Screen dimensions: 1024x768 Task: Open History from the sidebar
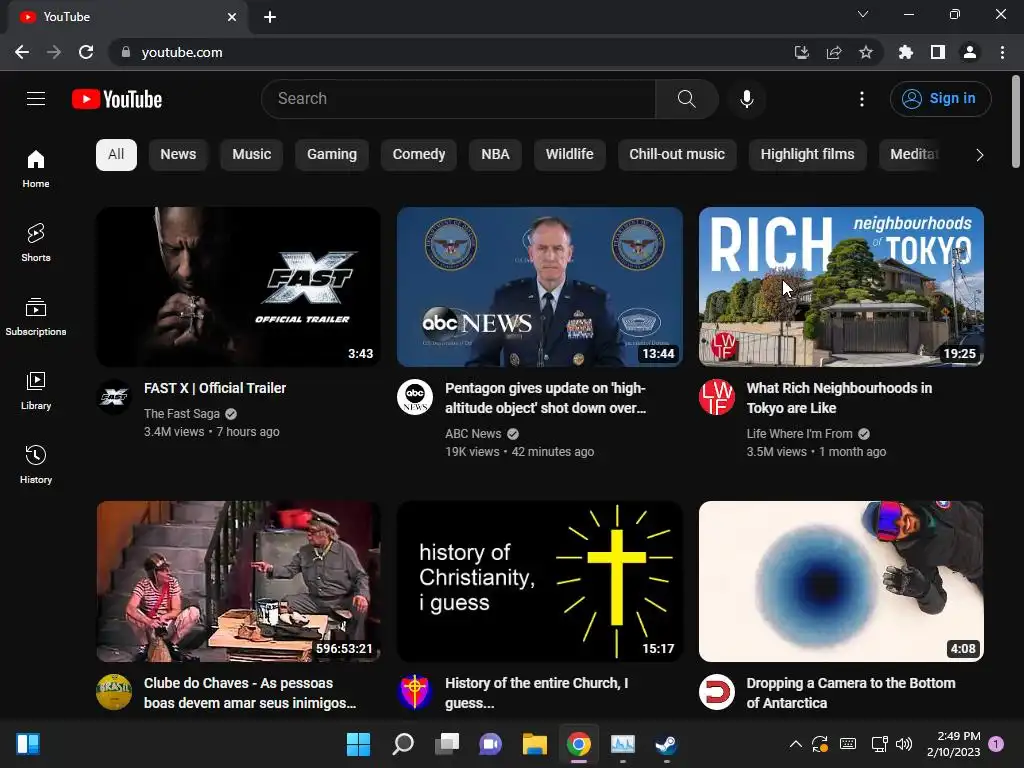point(36,464)
